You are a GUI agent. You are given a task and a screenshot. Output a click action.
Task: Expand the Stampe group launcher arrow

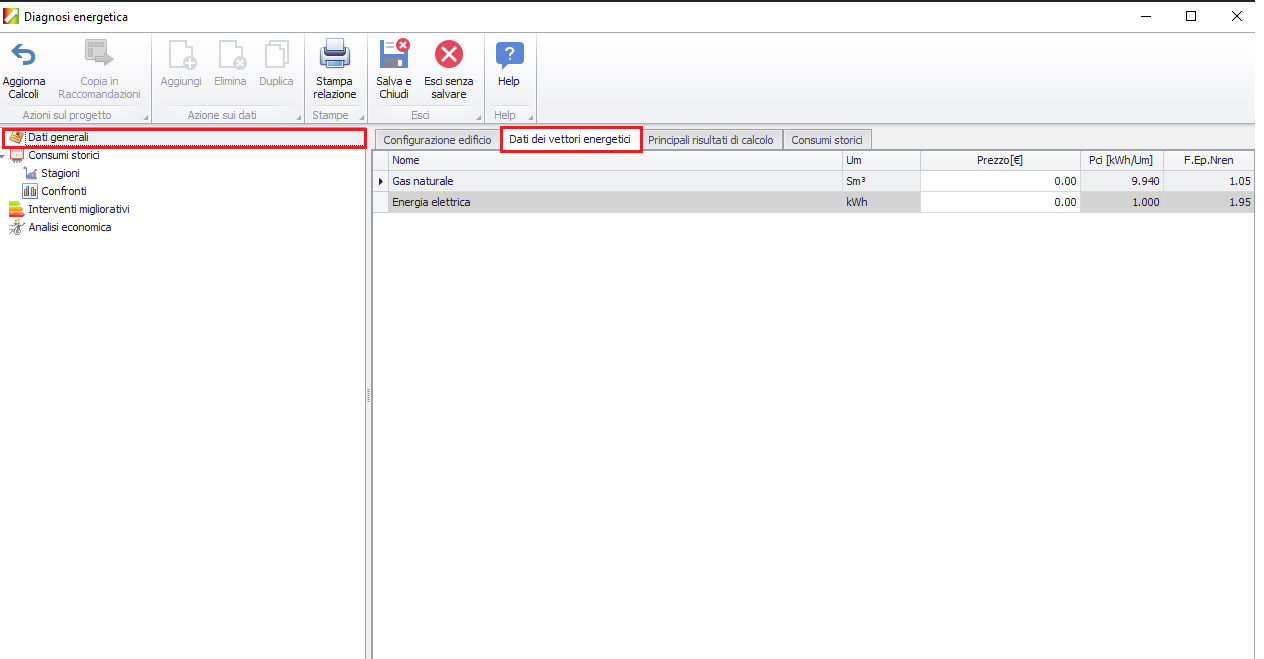click(361, 117)
